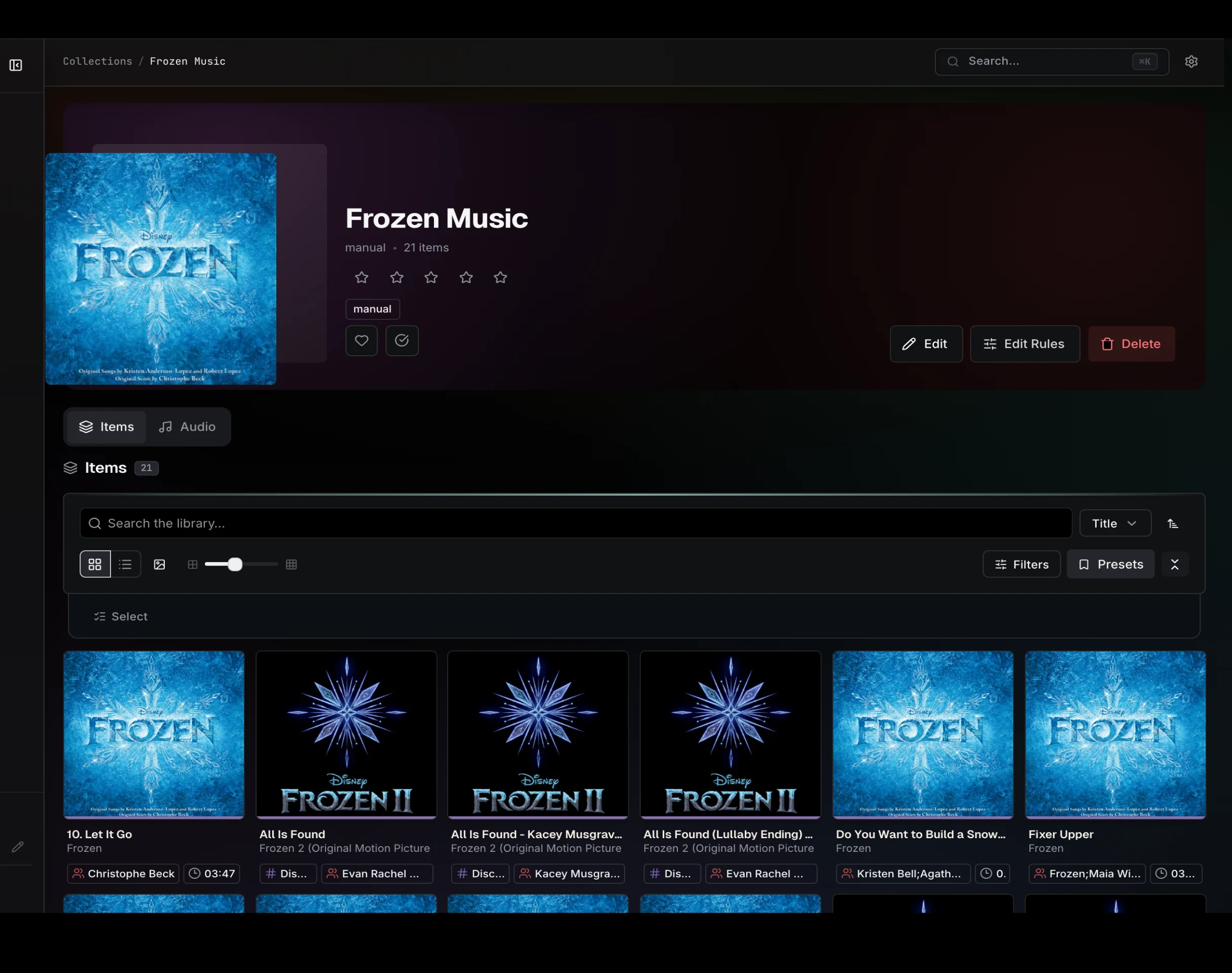Click the Frozen Music breadcrumb
The height and width of the screenshot is (973, 1232).
188,61
